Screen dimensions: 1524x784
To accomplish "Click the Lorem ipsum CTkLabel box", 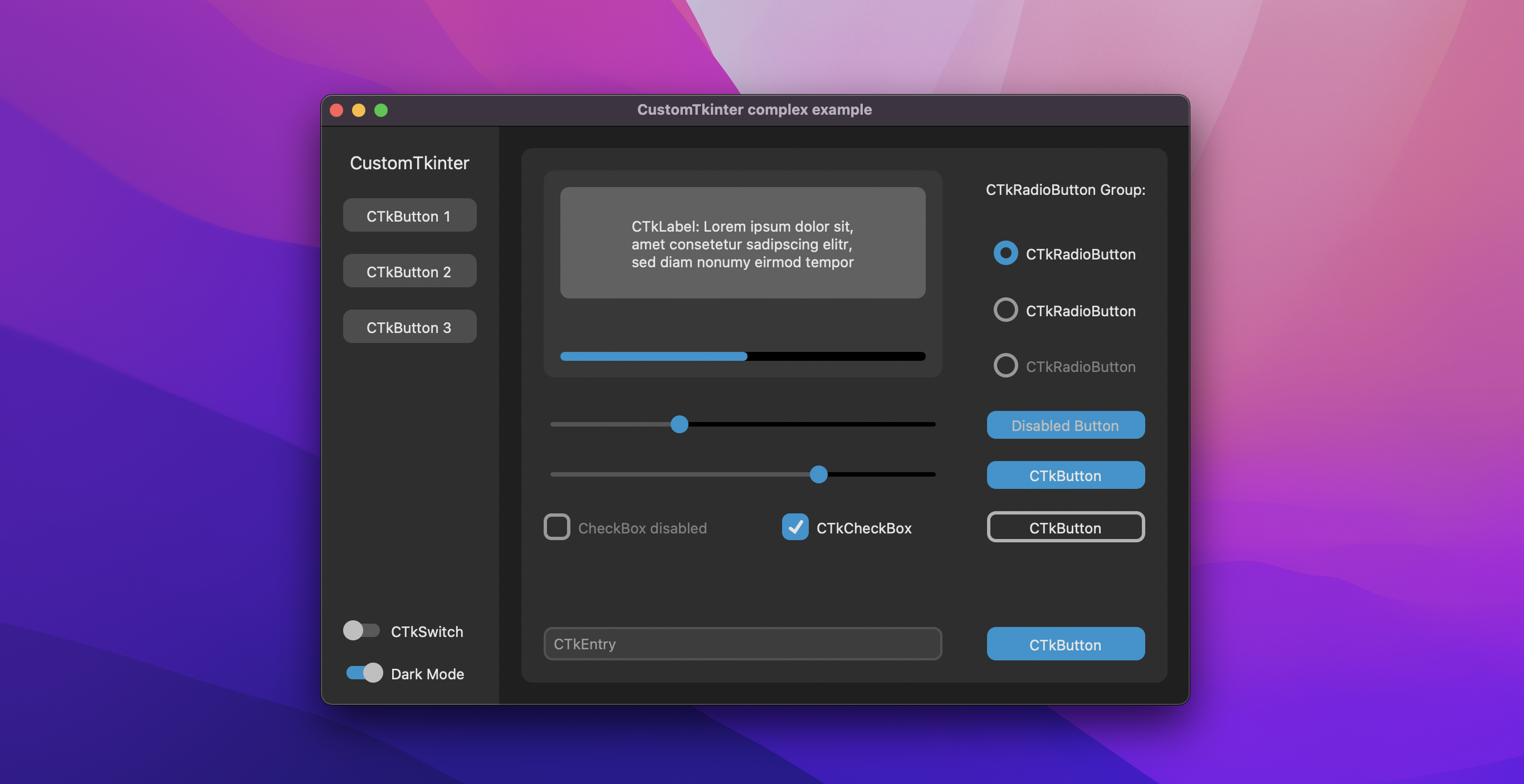I will [742, 243].
